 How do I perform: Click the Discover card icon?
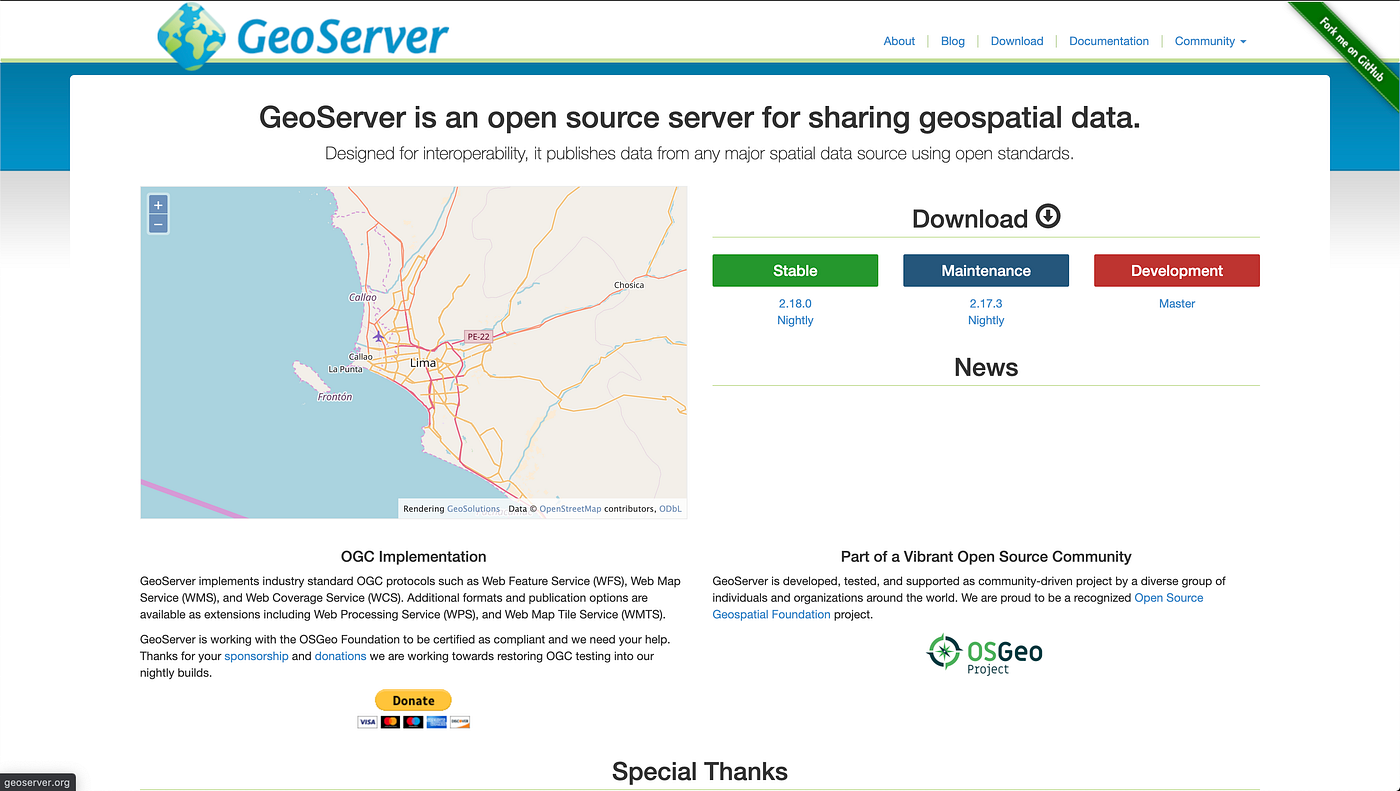click(460, 721)
